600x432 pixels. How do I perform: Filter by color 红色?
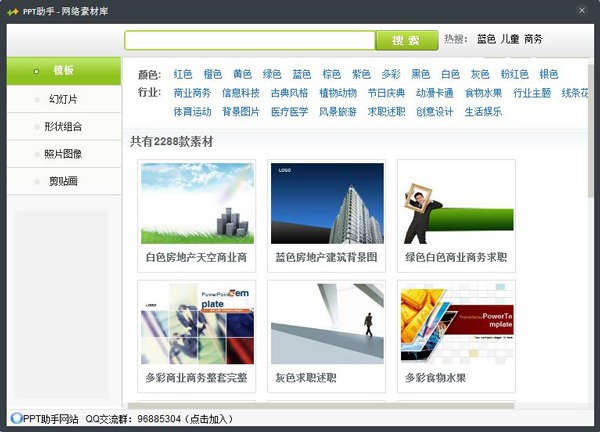pos(183,74)
